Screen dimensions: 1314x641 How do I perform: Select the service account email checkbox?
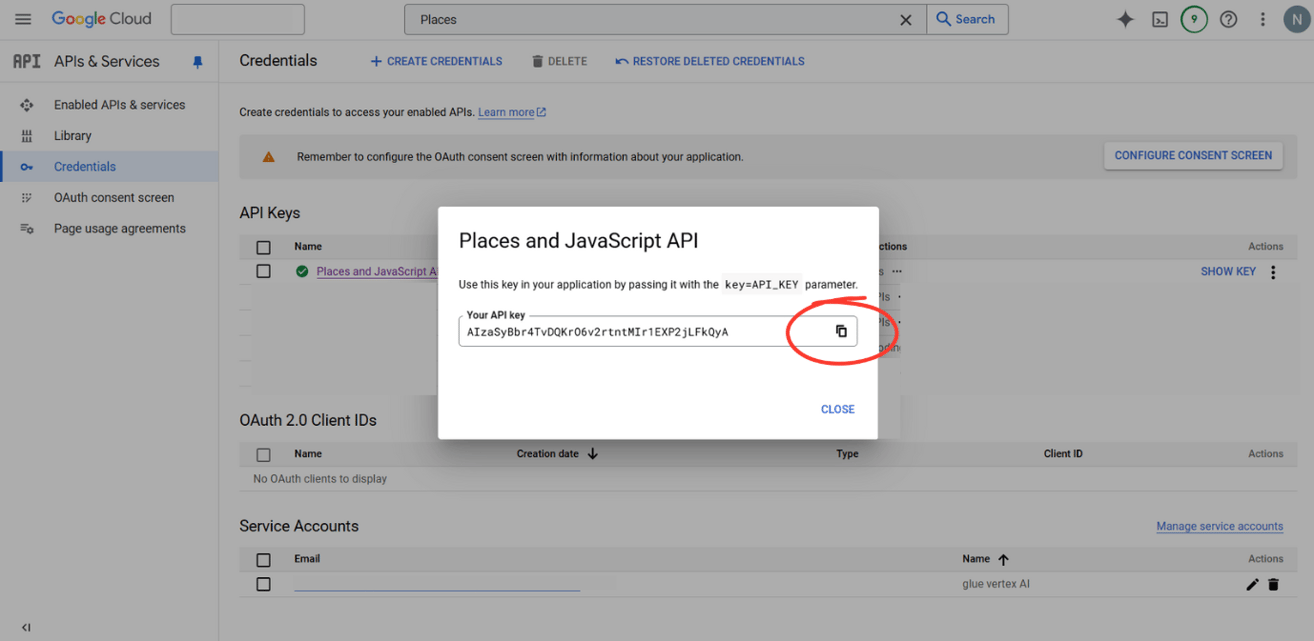click(263, 584)
